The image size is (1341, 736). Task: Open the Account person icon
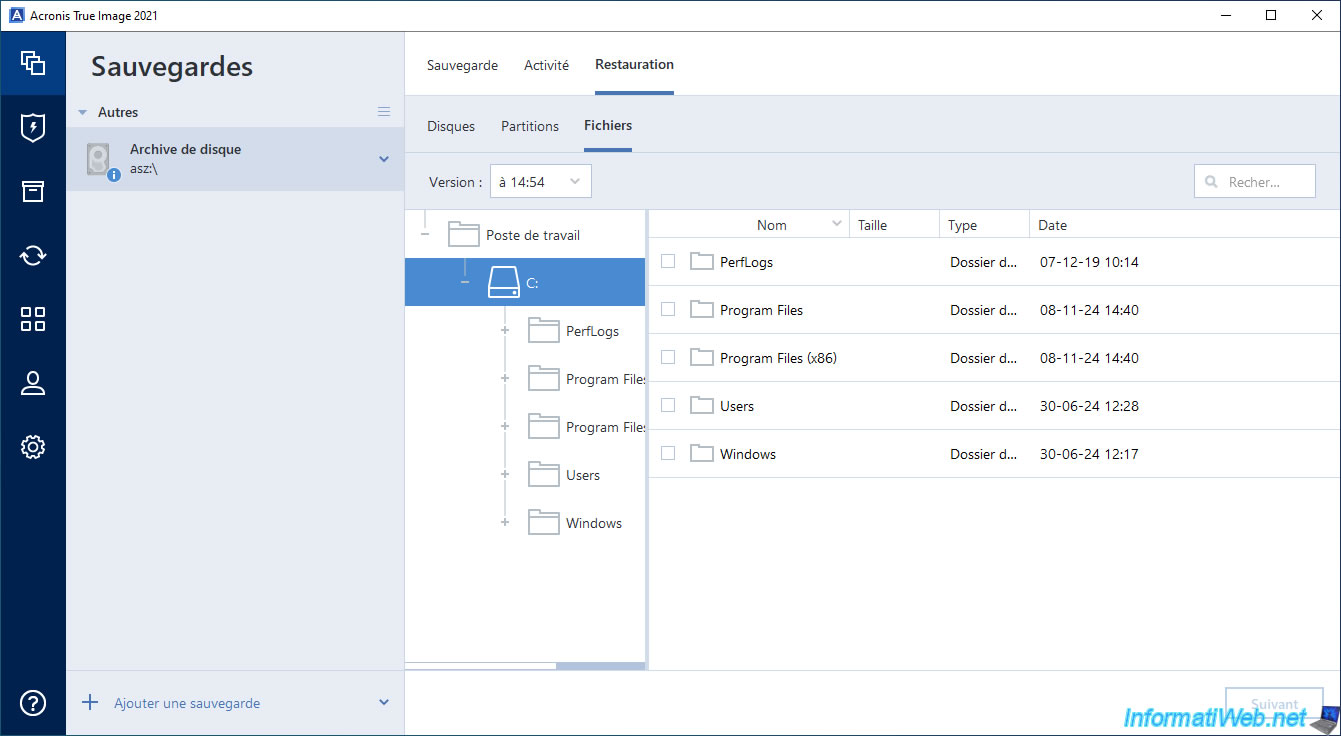33,383
